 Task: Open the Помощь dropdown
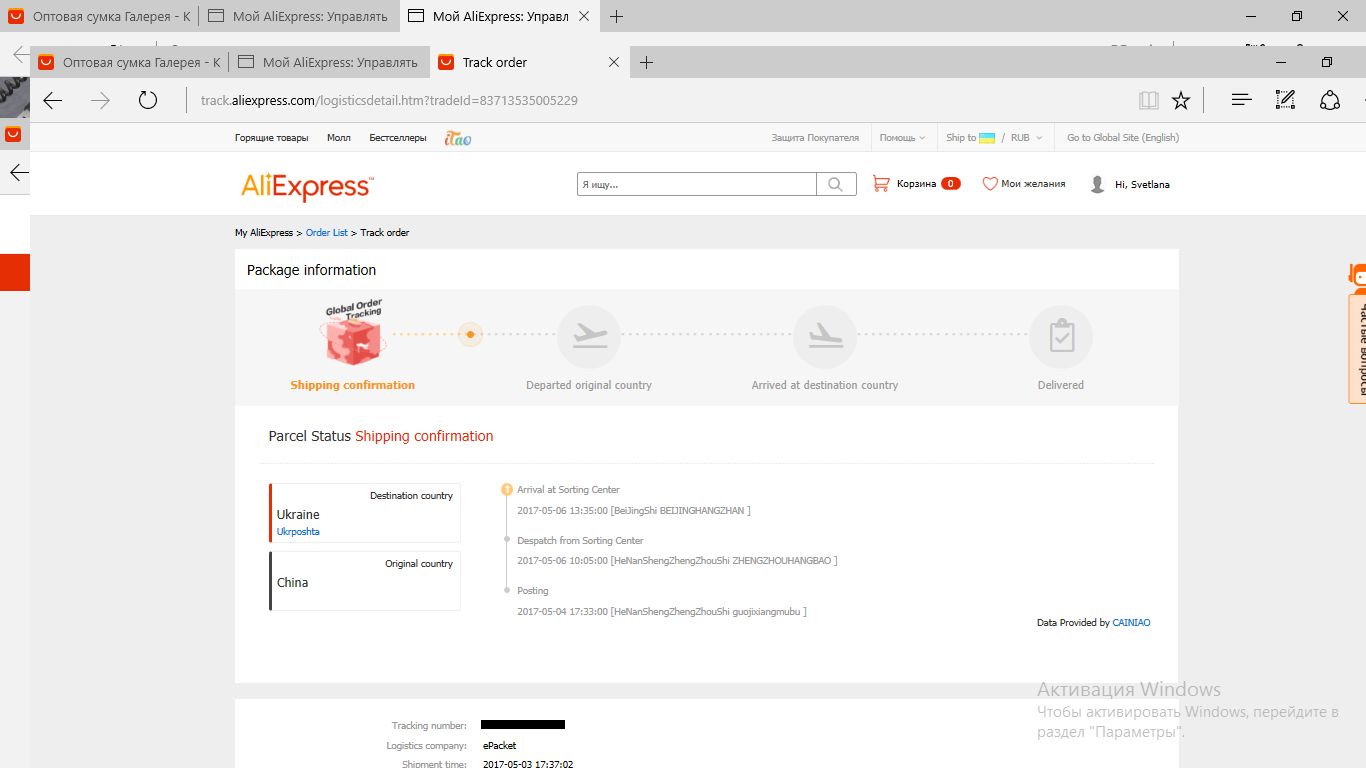pyautogui.click(x=902, y=138)
